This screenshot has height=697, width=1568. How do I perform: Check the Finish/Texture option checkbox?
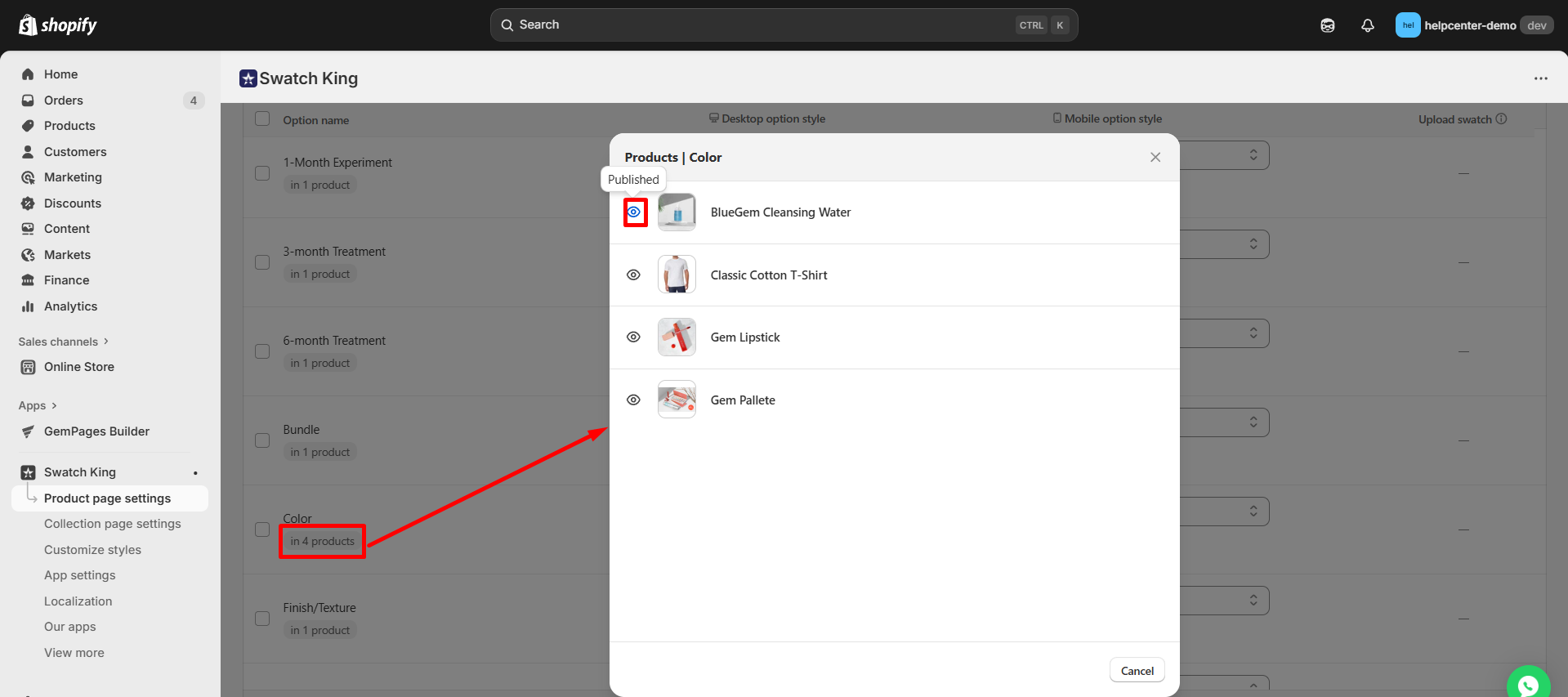(262, 619)
